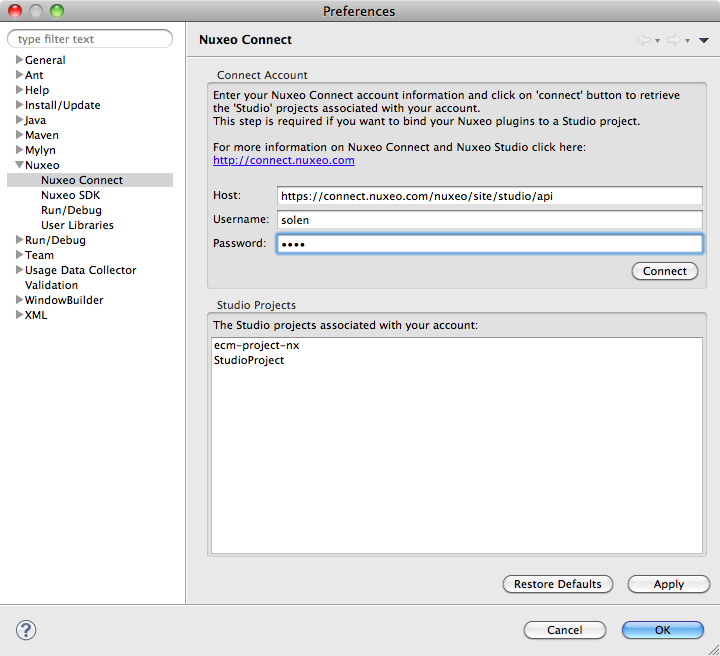This screenshot has height=656, width=720.
Task: Select the Java category label
Action: (x=35, y=120)
